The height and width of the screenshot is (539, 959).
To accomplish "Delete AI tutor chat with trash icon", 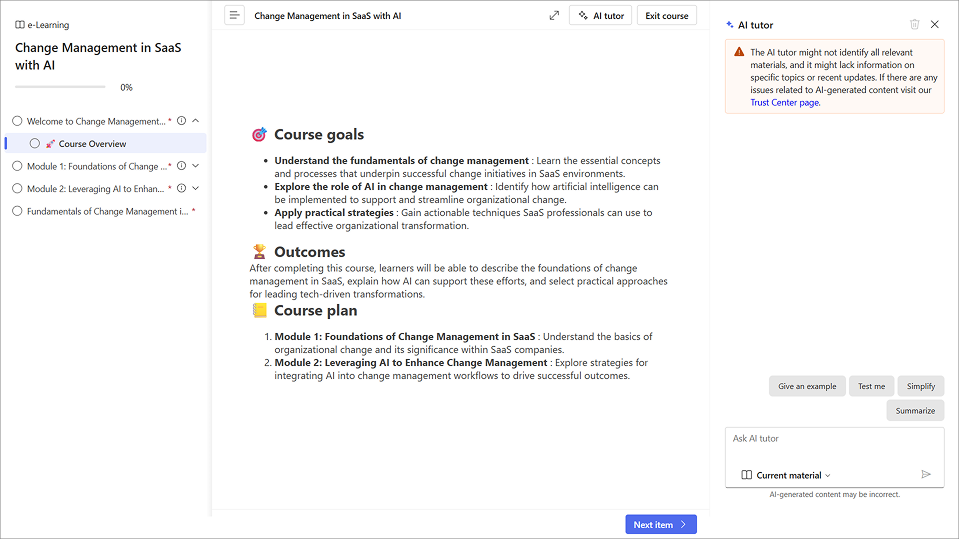I will click(x=914, y=24).
